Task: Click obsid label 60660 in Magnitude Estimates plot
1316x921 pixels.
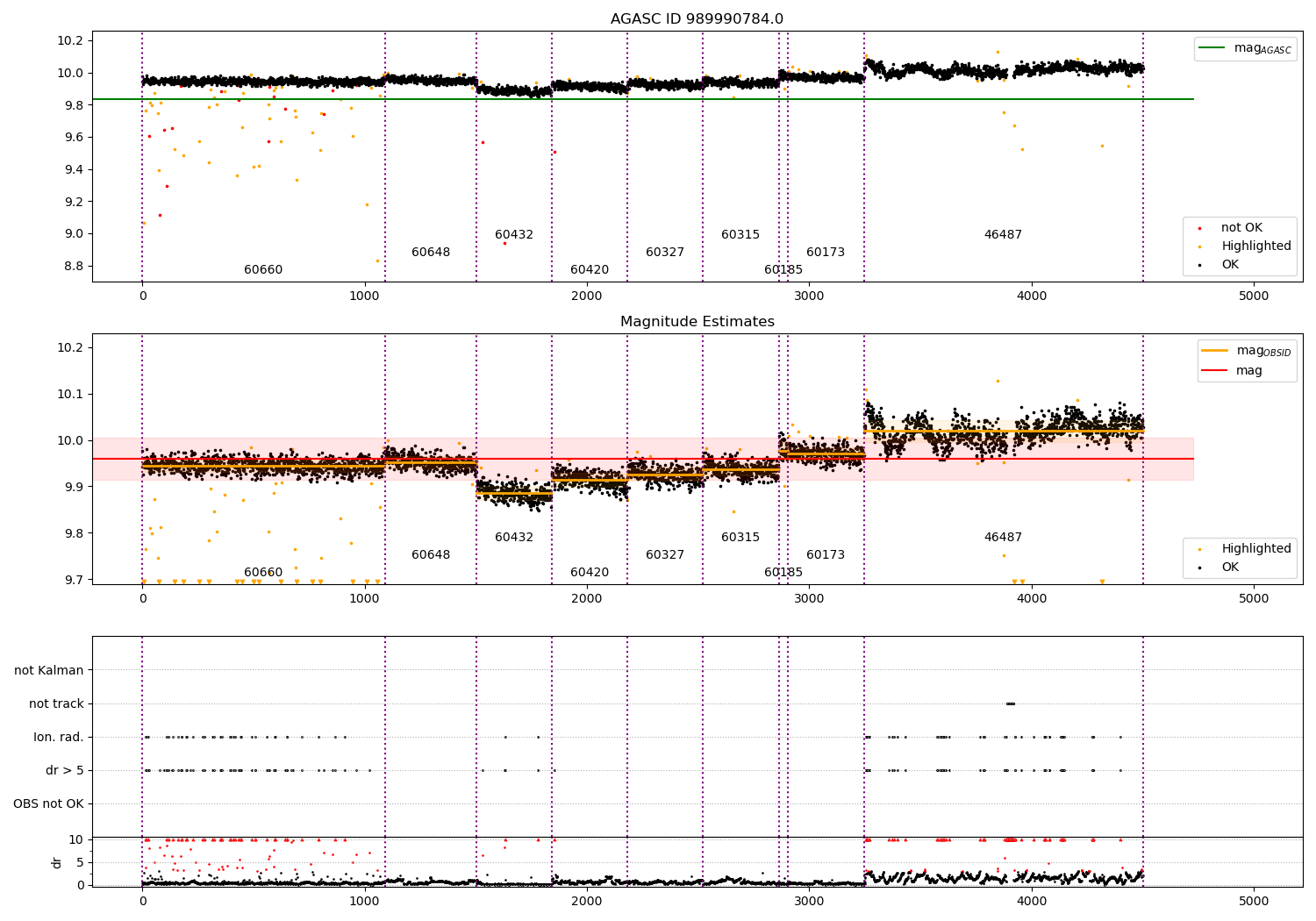Action: pyautogui.click(x=263, y=573)
